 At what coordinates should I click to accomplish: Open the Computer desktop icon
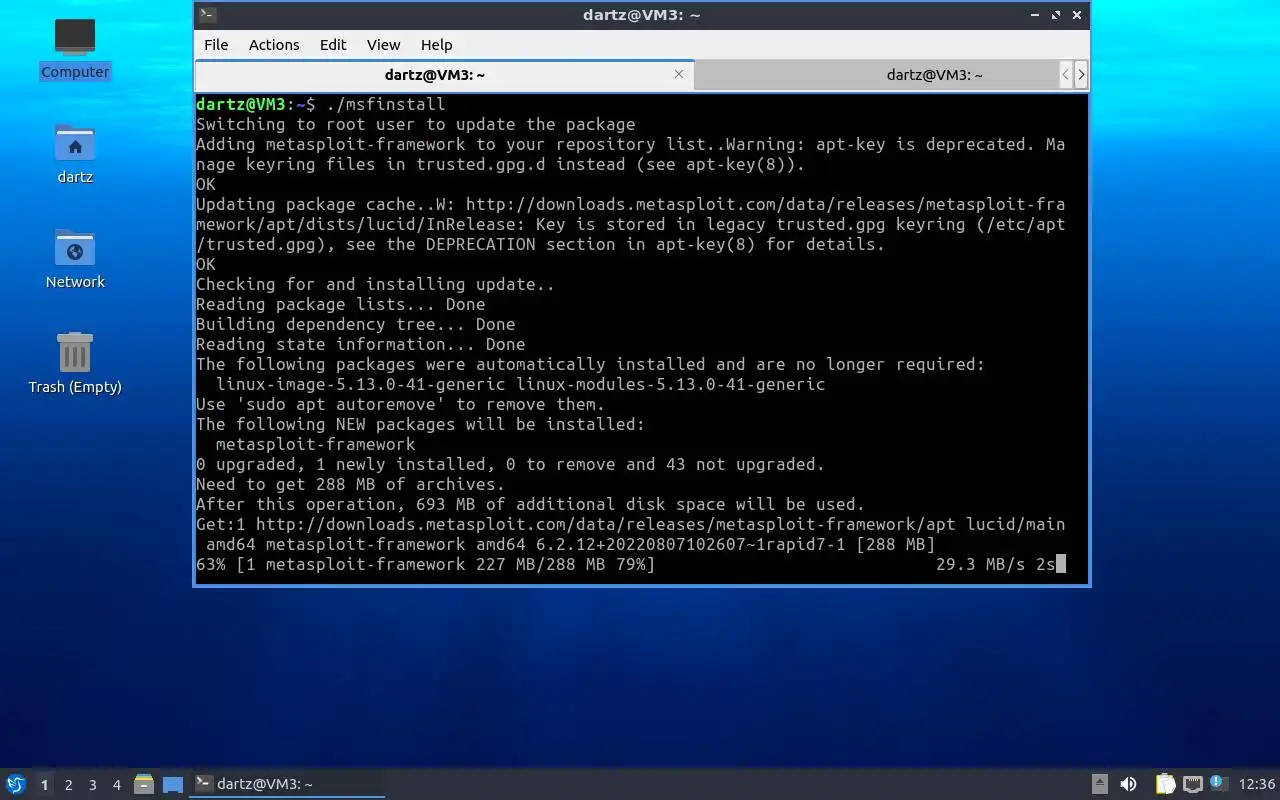pos(75,48)
